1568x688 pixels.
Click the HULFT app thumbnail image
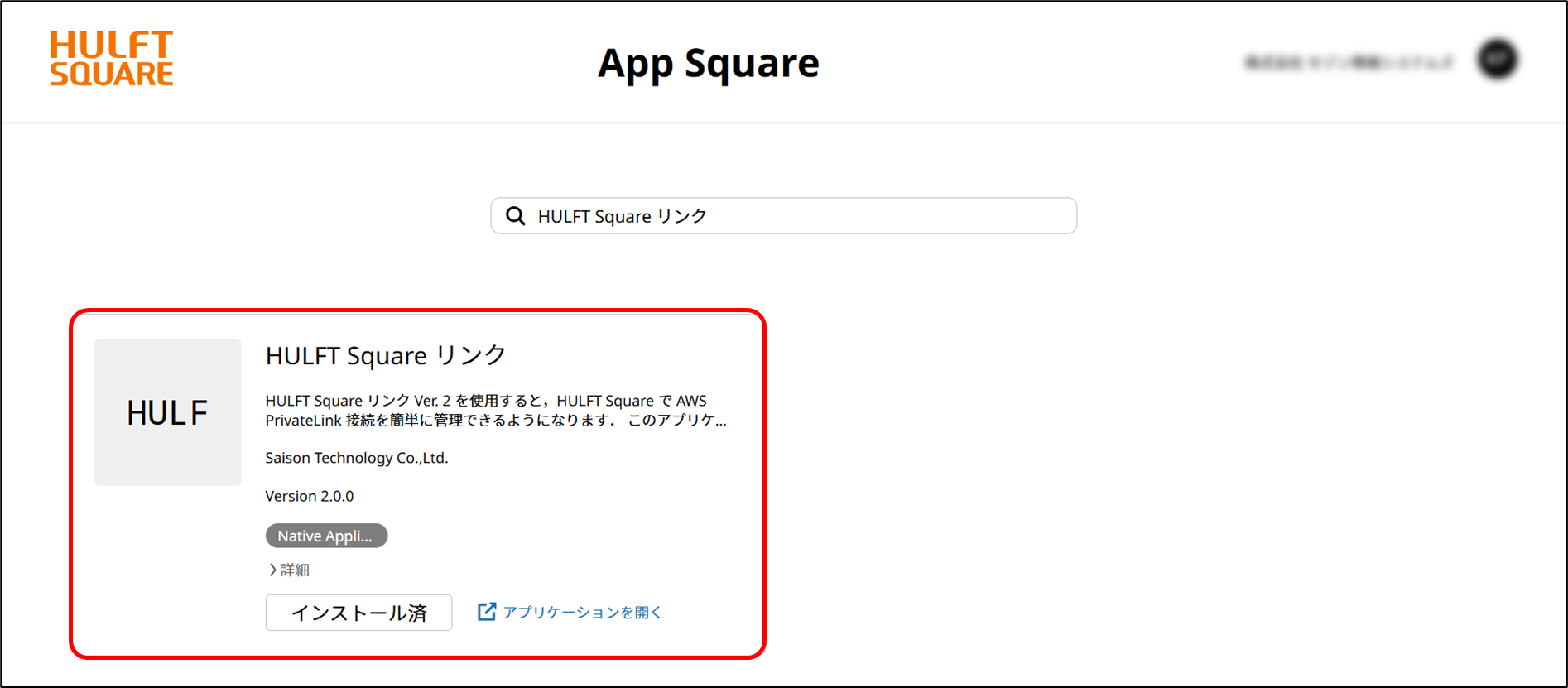168,412
